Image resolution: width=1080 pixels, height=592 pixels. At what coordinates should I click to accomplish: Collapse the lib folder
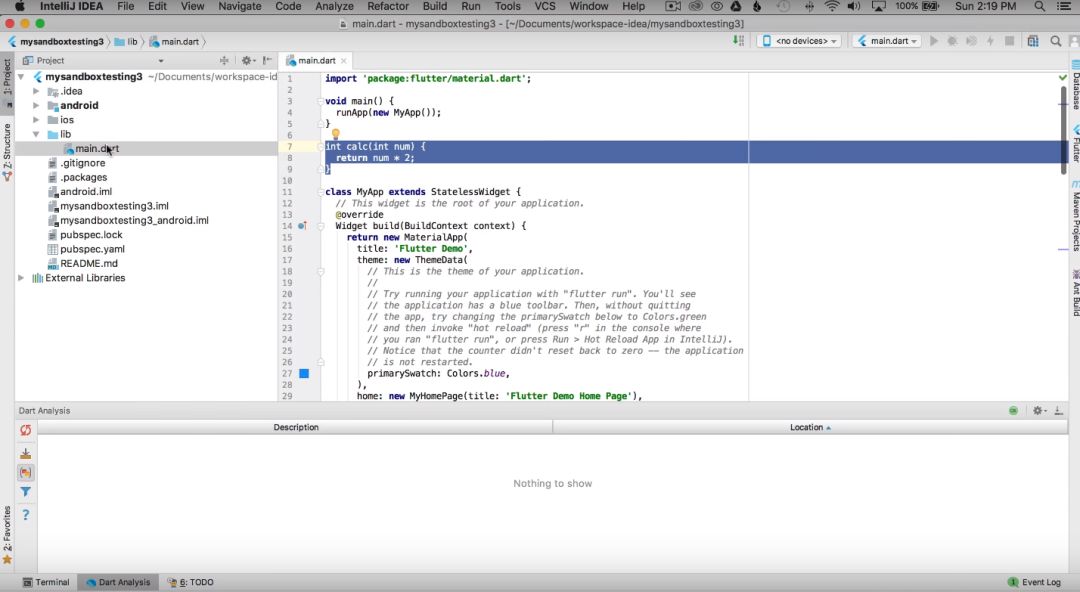[36, 134]
